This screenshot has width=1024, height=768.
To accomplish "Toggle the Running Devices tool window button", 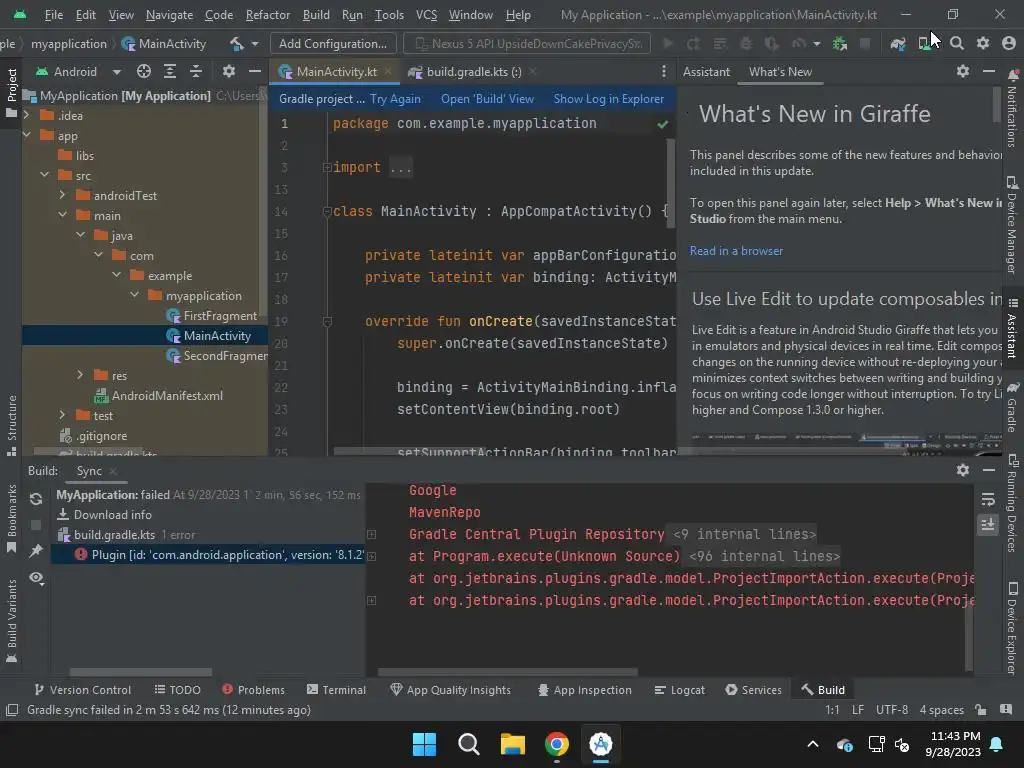I will (x=1012, y=503).
